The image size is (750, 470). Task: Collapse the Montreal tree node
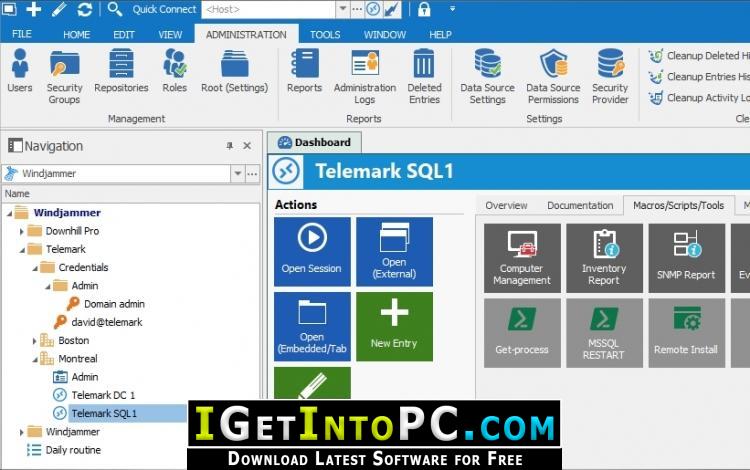pyautogui.click(x=34, y=359)
